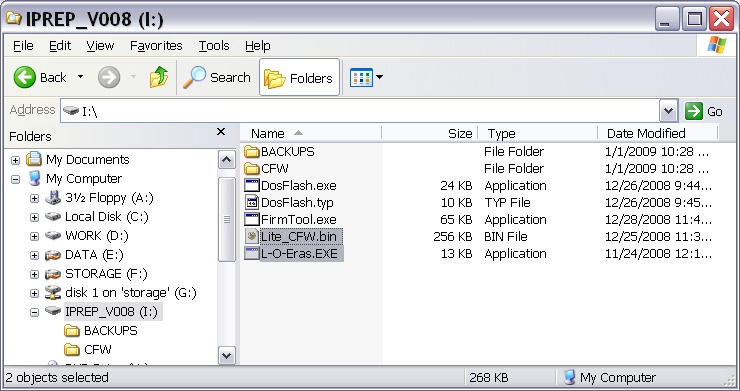
Task: Close the Folders pane
Action: [221, 132]
